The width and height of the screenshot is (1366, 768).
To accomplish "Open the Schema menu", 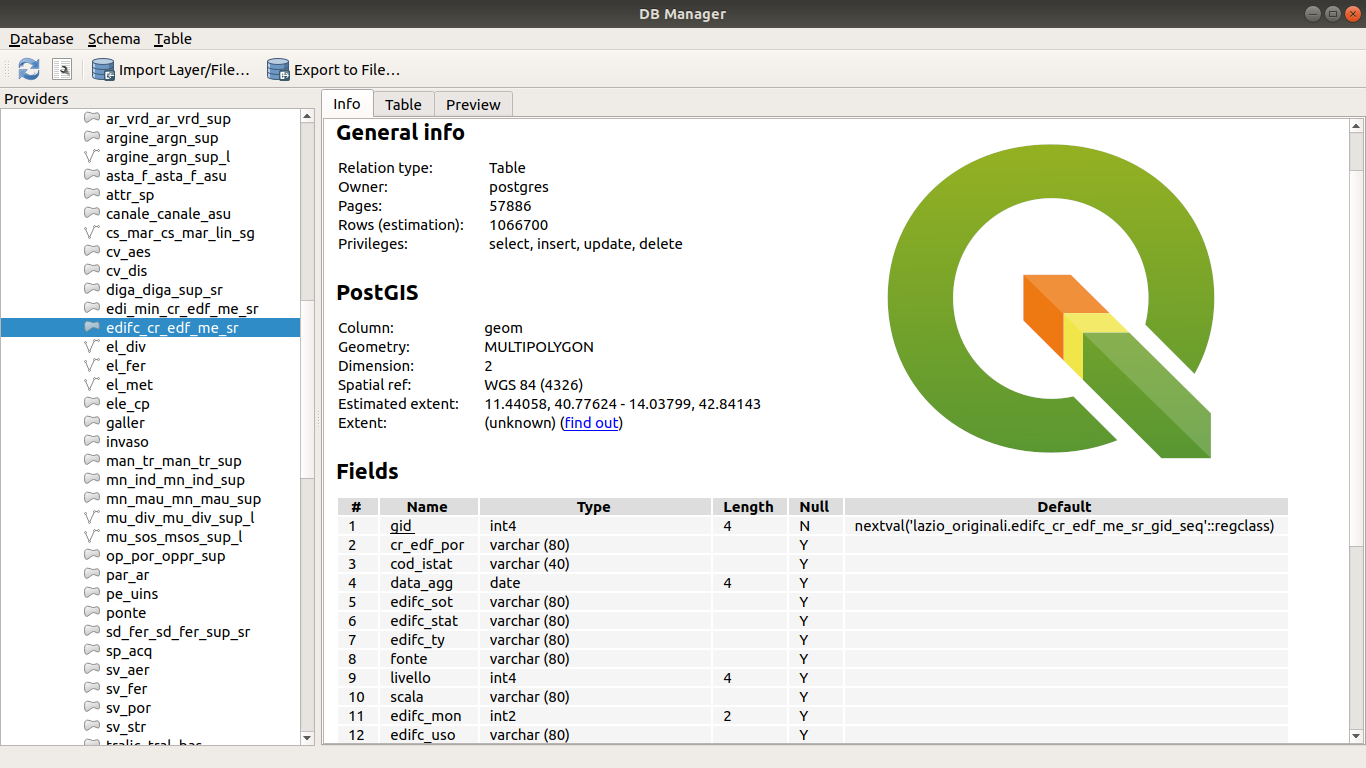I will [x=114, y=39].
